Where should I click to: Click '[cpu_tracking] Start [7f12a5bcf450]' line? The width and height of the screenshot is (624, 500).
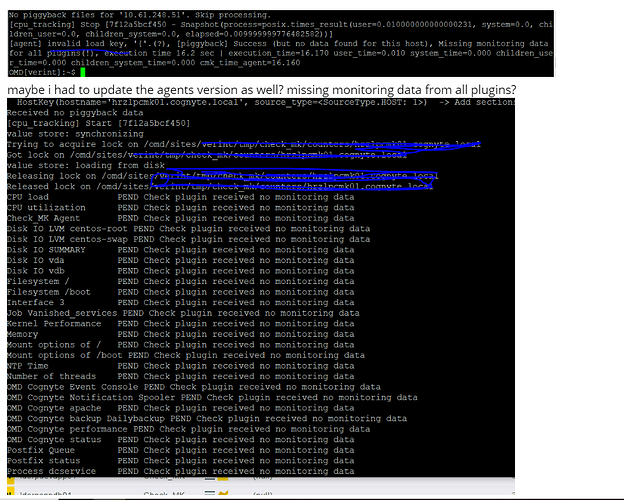pyautogui.click(x=99, y=123)
